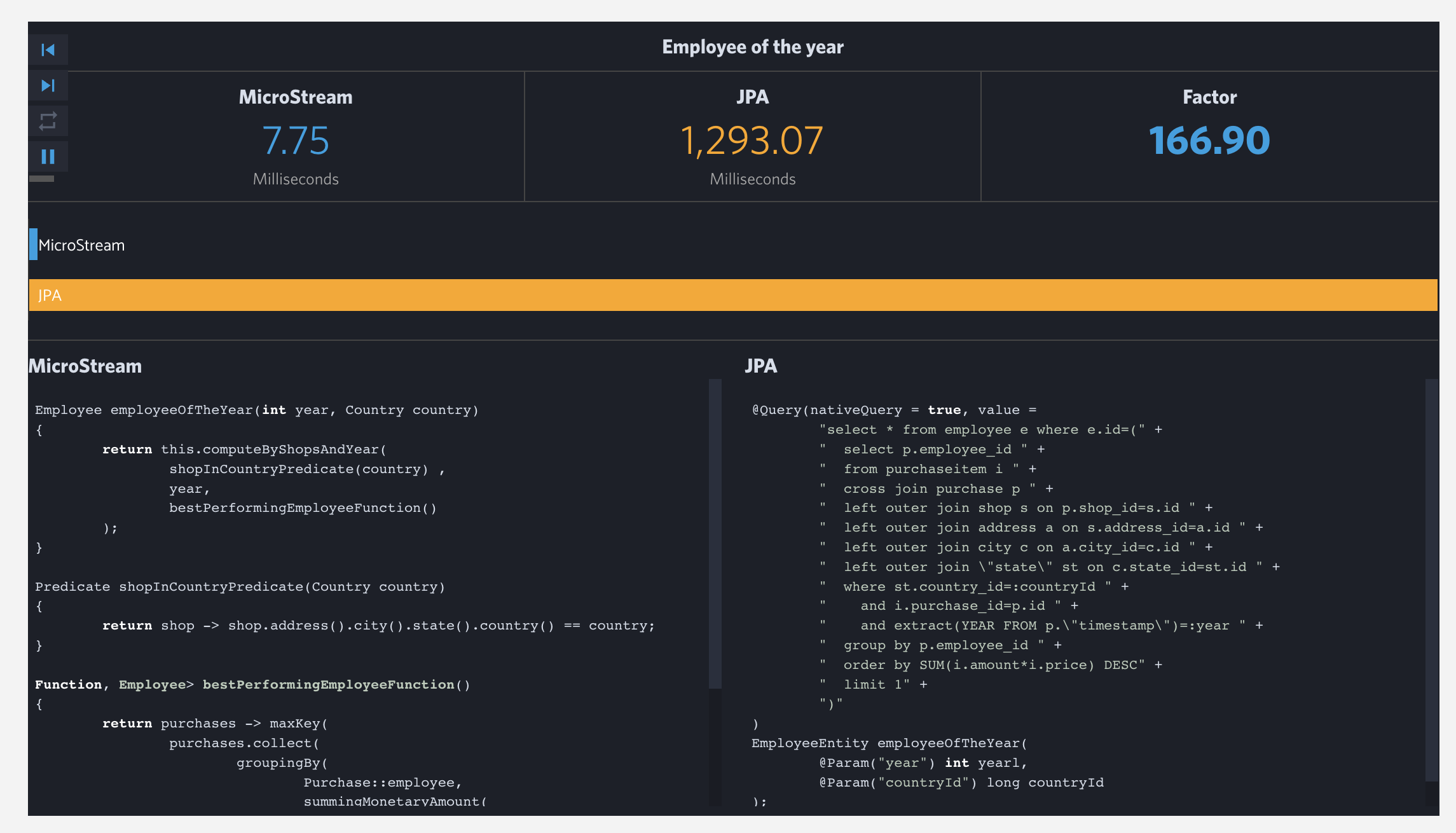This screenshot has height=833, width=1456.
Task: Click the skip-to-next query icon
Action: (x=48, y=85)
